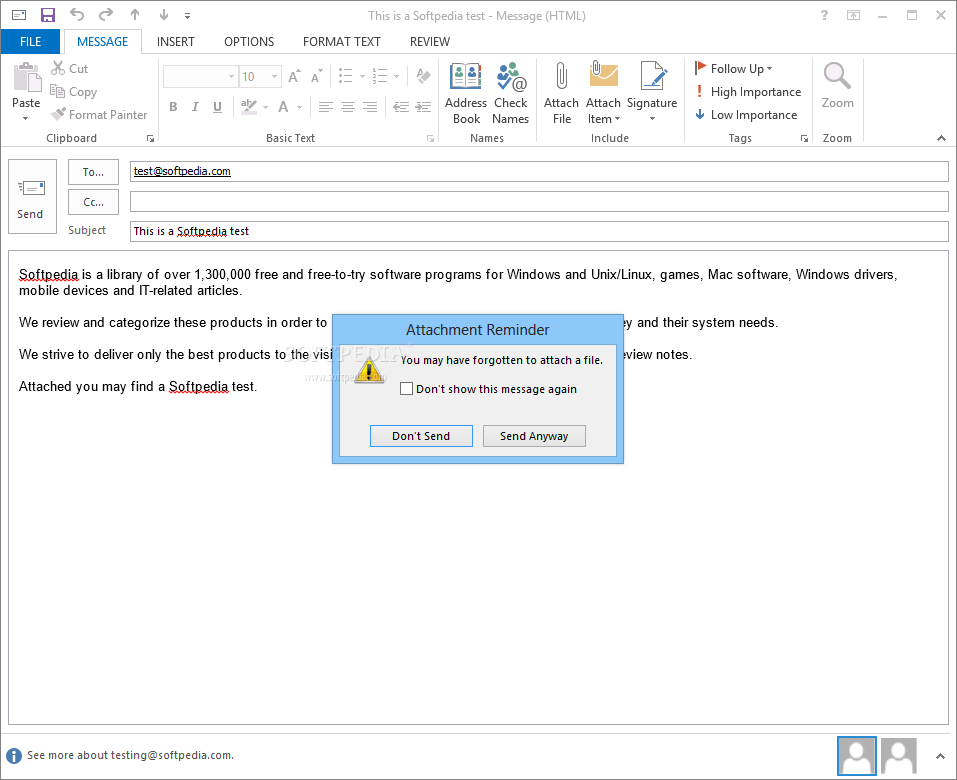Screen dimensions: 957x780
Task: Switch to the OPTIONS tab
Action: [249, 42]
